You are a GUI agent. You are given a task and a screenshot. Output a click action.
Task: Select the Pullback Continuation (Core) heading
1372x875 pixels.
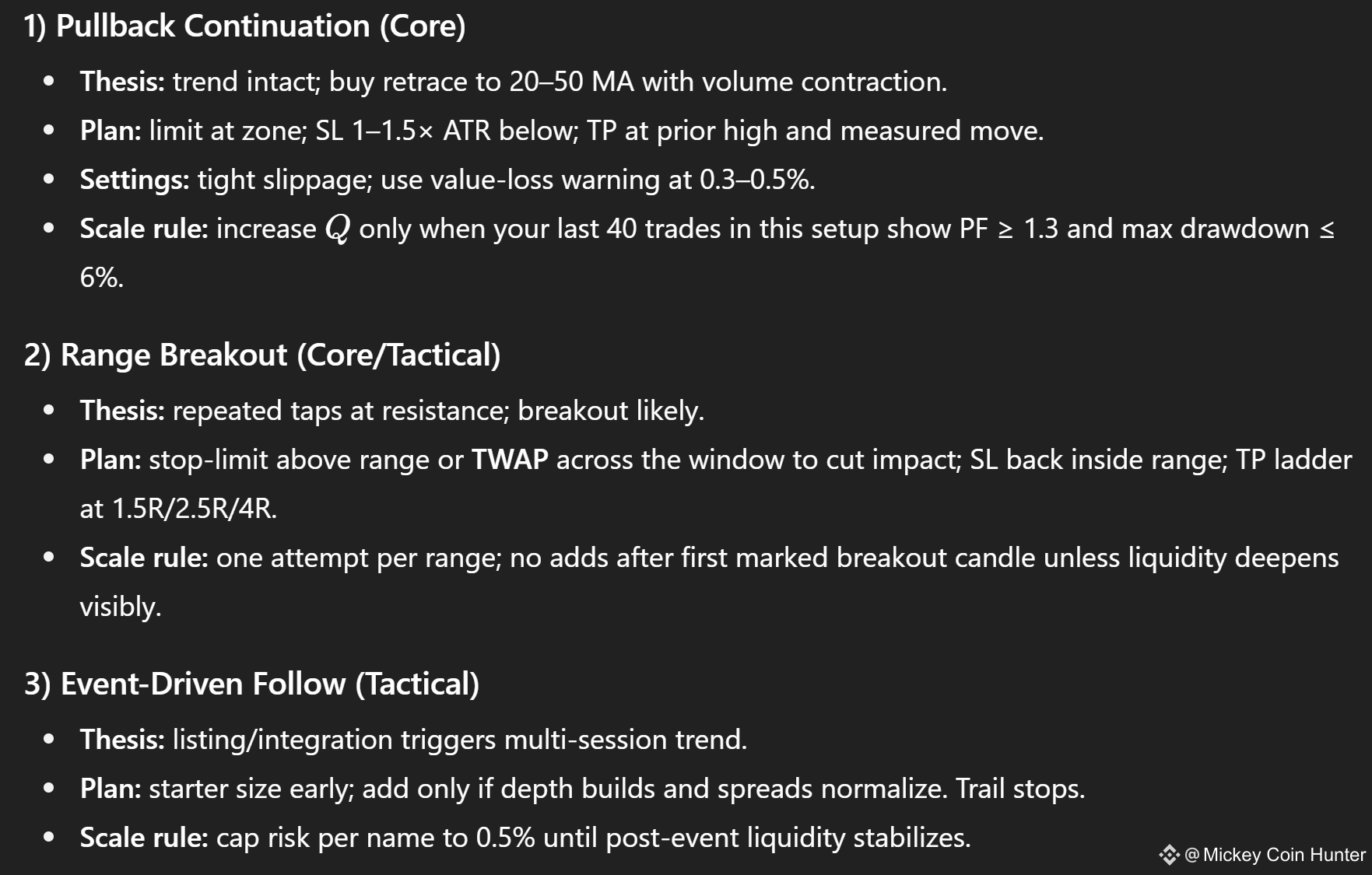point(244,26)
